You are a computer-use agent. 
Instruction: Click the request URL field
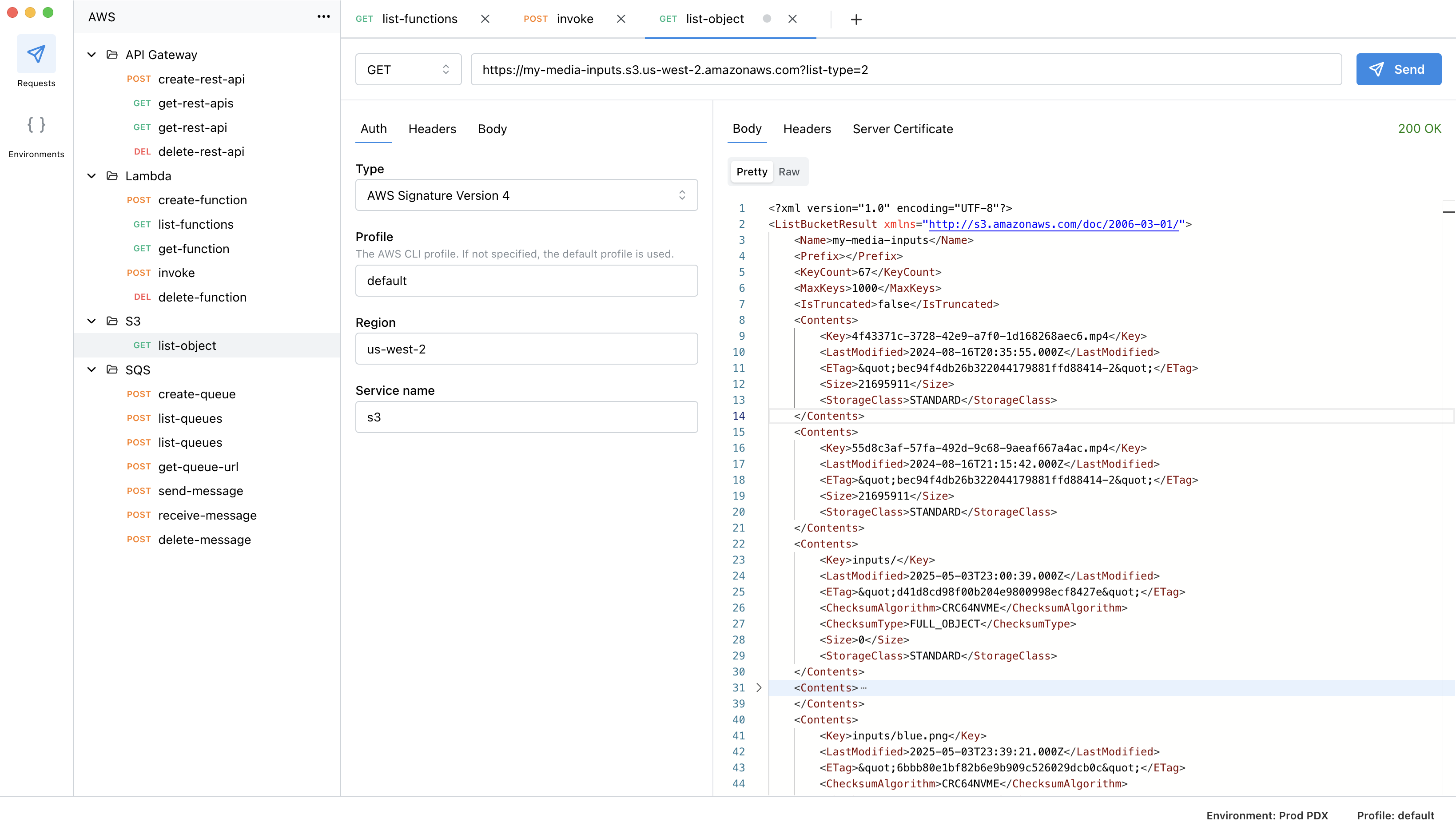[906, 69]
